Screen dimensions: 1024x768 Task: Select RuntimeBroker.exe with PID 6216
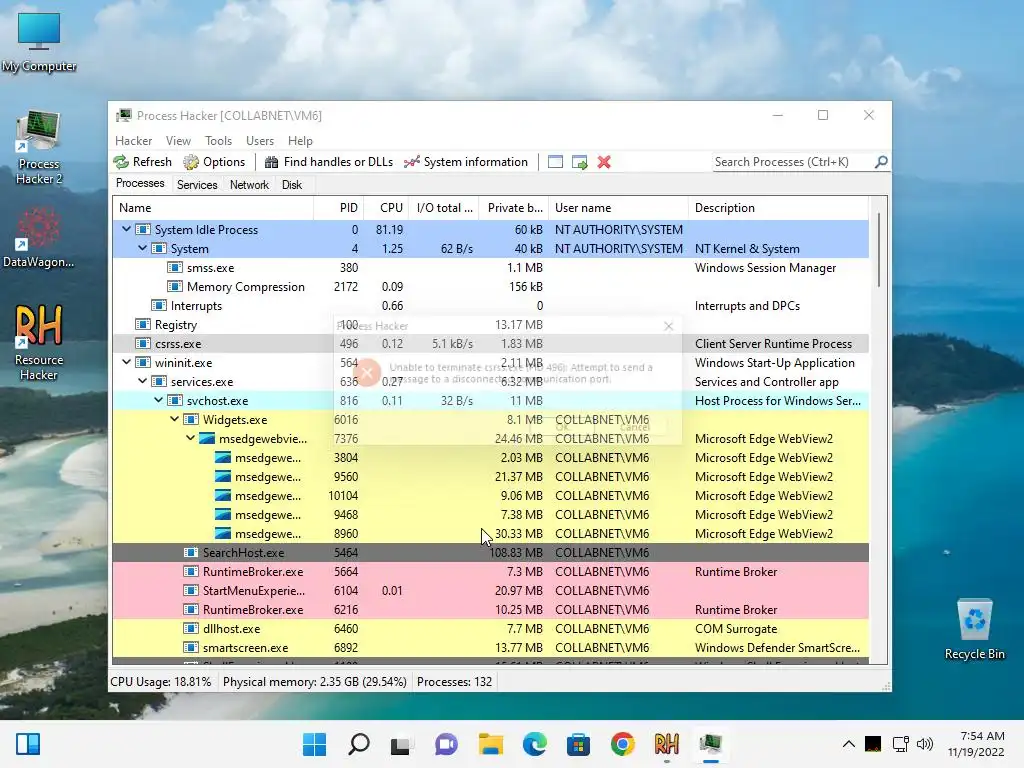490,609
